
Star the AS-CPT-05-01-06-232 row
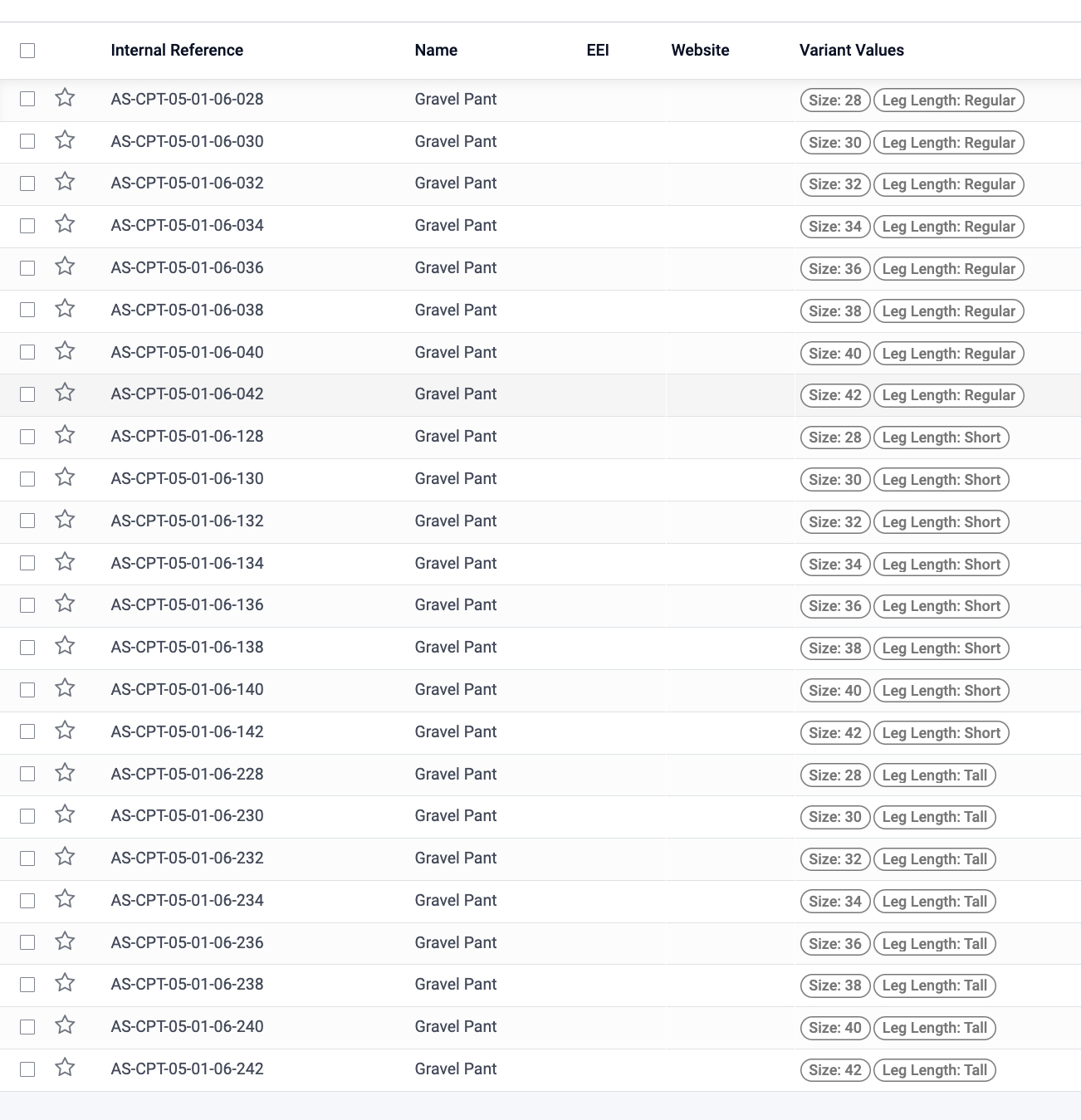tap(65, 857)
